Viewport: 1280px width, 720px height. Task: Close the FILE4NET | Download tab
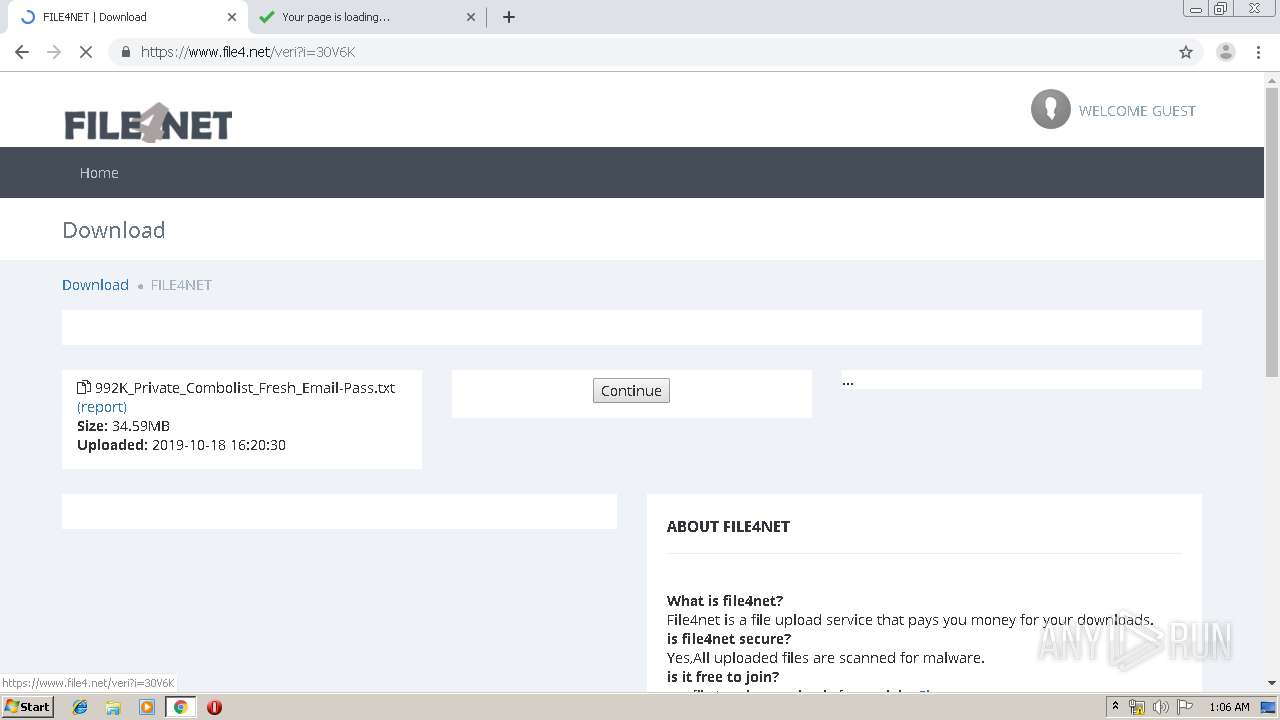click(232, 17)
